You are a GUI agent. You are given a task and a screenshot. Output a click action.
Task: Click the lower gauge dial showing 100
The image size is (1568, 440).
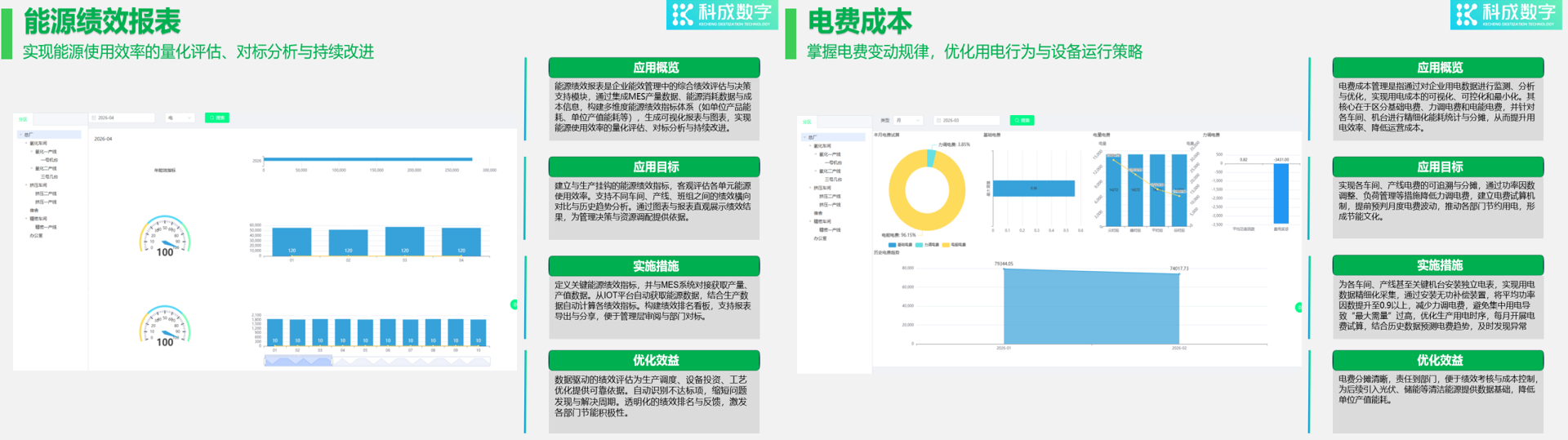(165, 327)
